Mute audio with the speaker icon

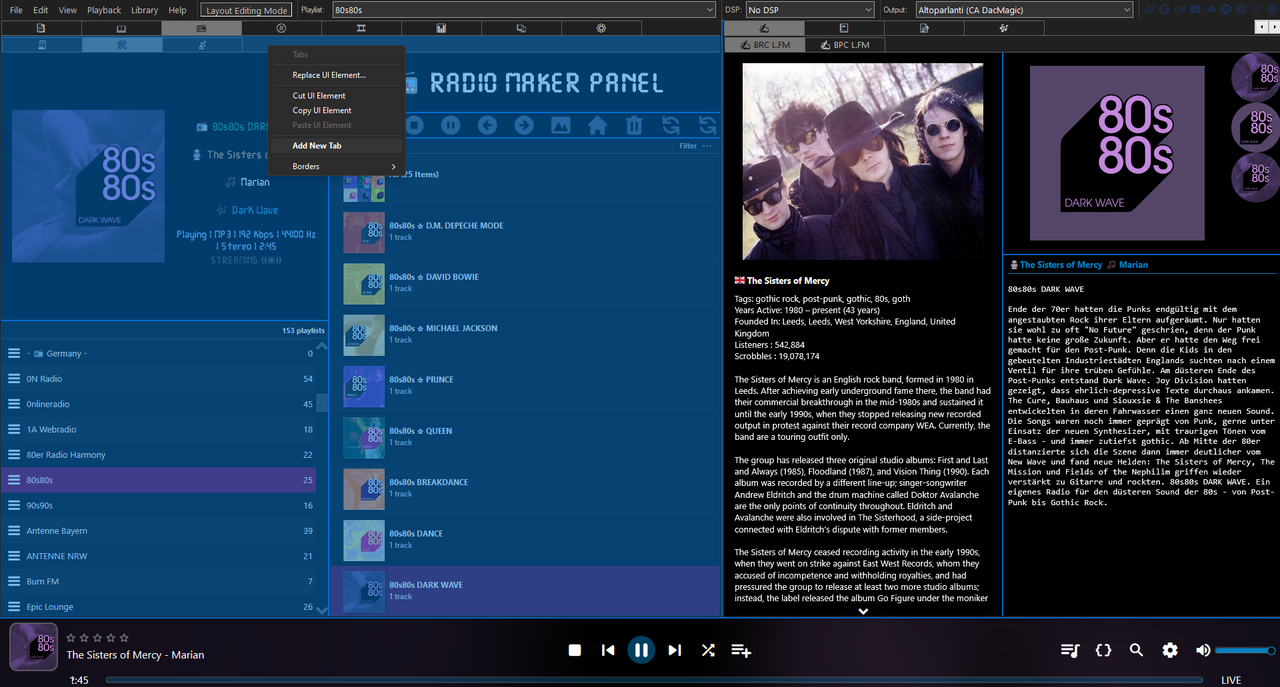[1203, 650]
